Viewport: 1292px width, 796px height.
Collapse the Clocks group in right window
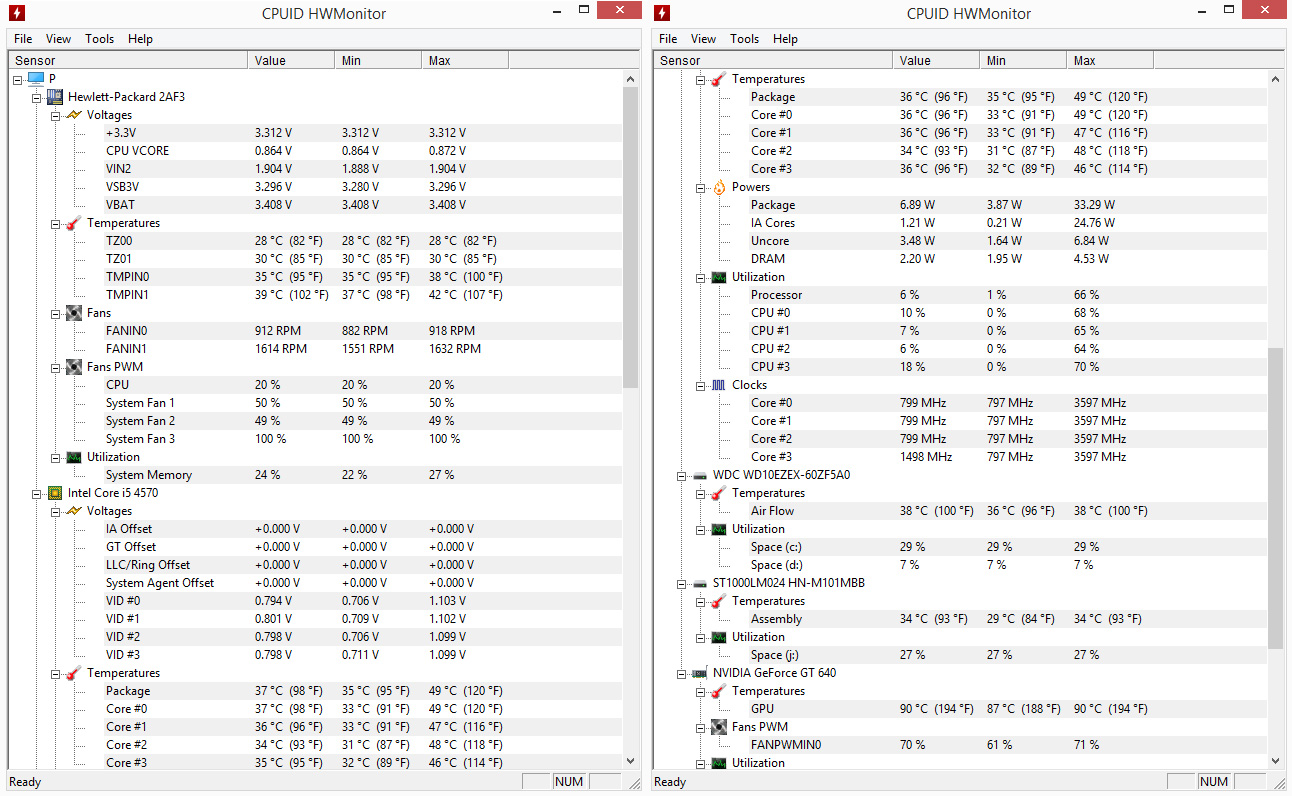pyautogui.click(x=701, y=384)
